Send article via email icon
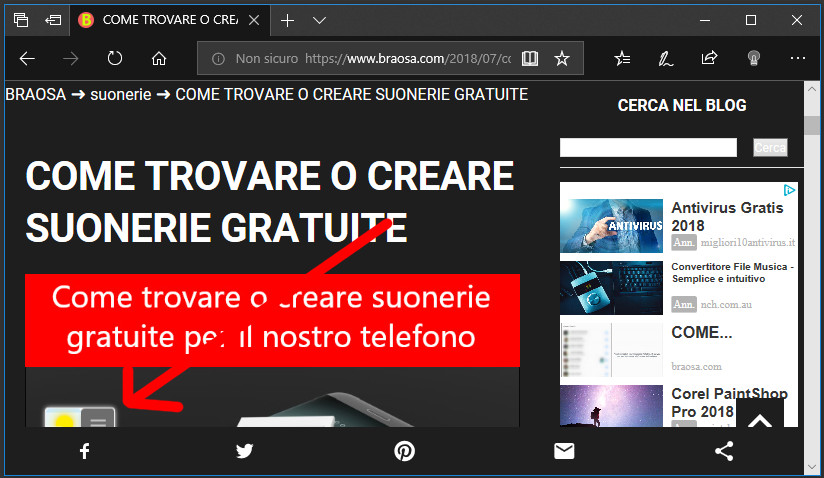824x478 pixels. 564,451
